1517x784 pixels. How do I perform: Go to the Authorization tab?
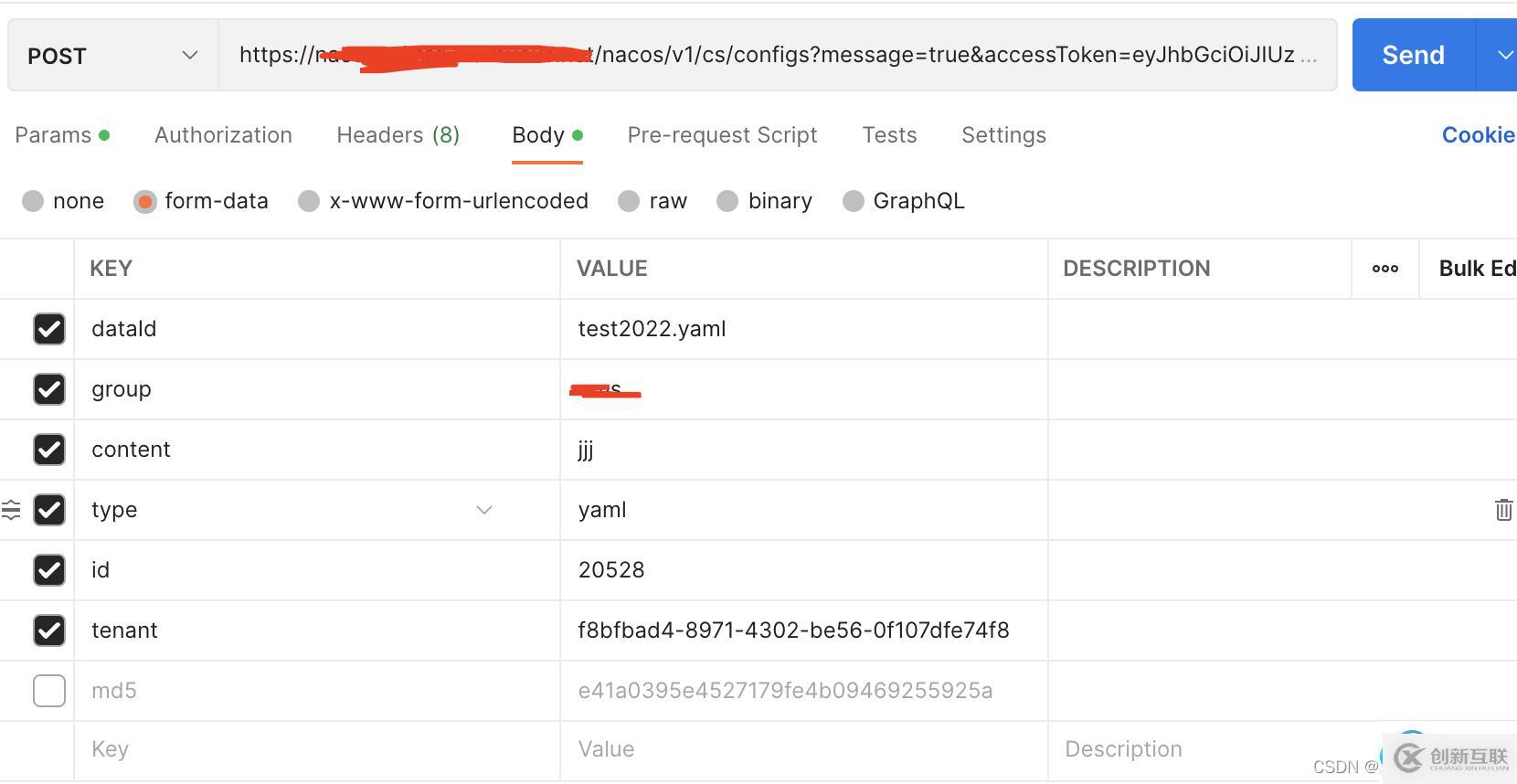click(x=223, y=135)
